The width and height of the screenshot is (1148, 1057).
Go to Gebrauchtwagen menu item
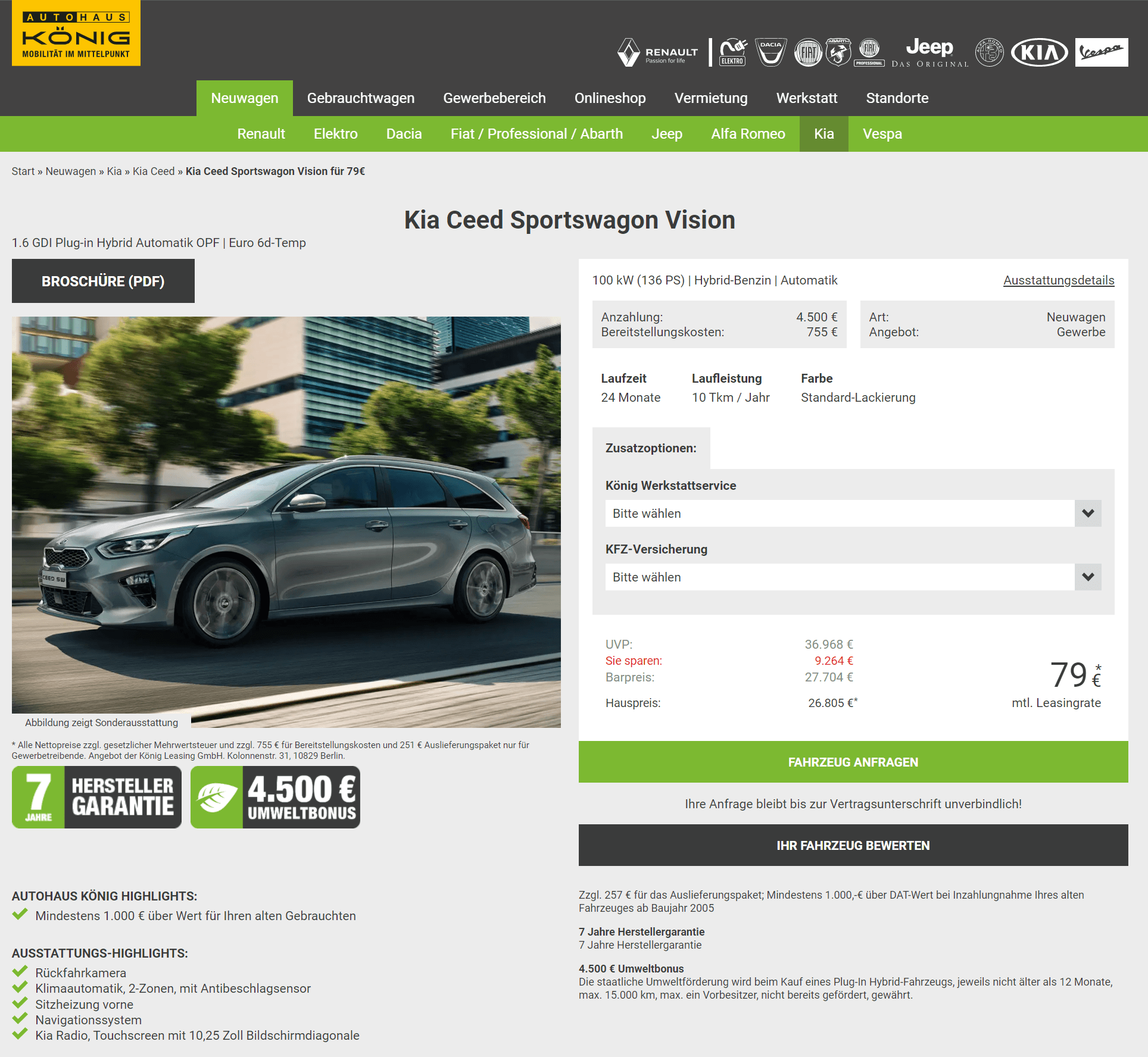point(361,98)
